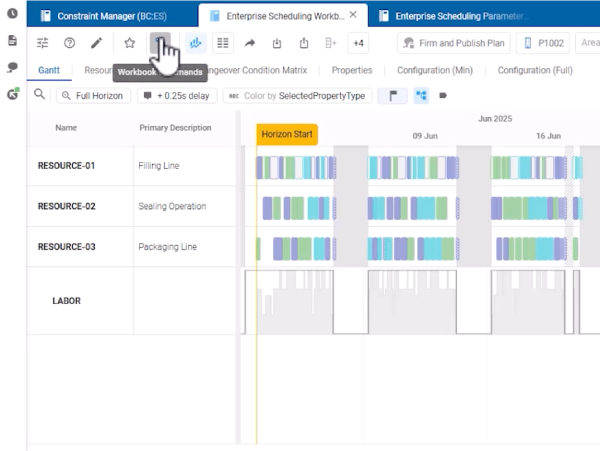Viewport: 600px width, 451px height.
Task: Toggle the grid columns view icon
Action: tap(223, 43)
